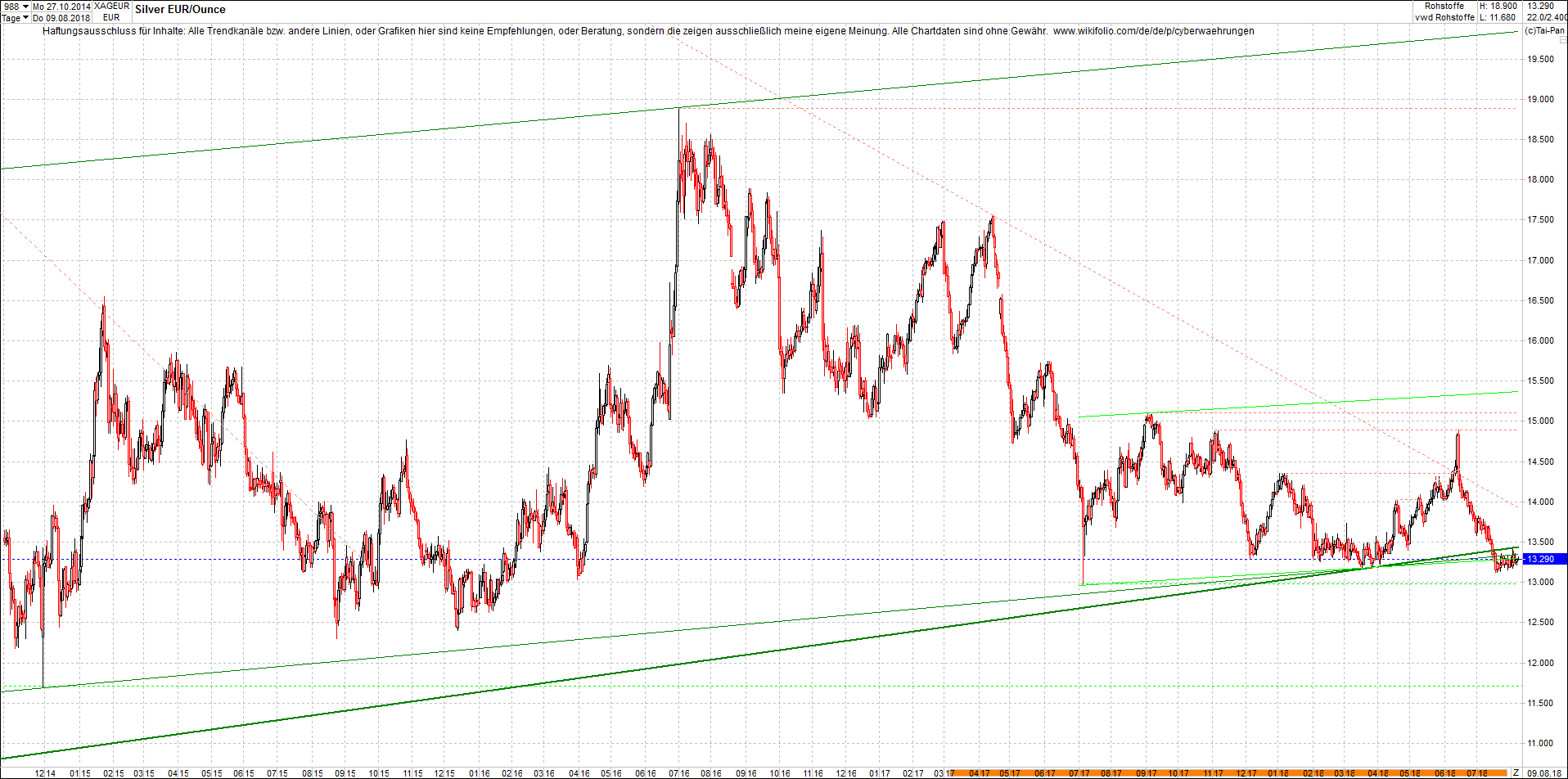The height and width of the screenshot is (779, 1568).
Task: Click the start date "Mo 27.10.2014"
Action: (x=61, y=6)
